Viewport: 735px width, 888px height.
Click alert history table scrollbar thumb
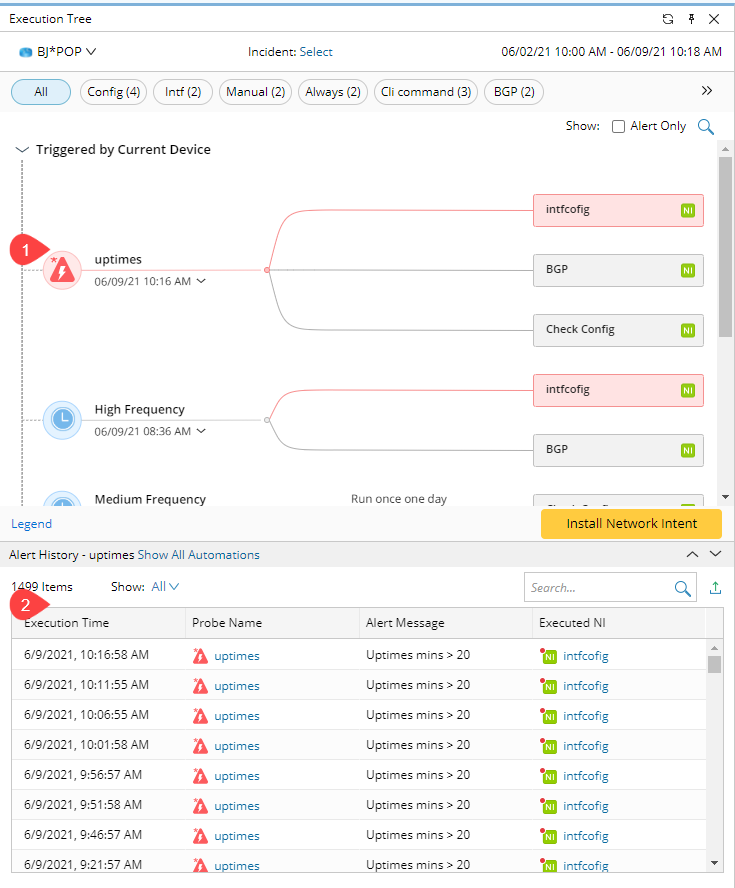point(714,664)
